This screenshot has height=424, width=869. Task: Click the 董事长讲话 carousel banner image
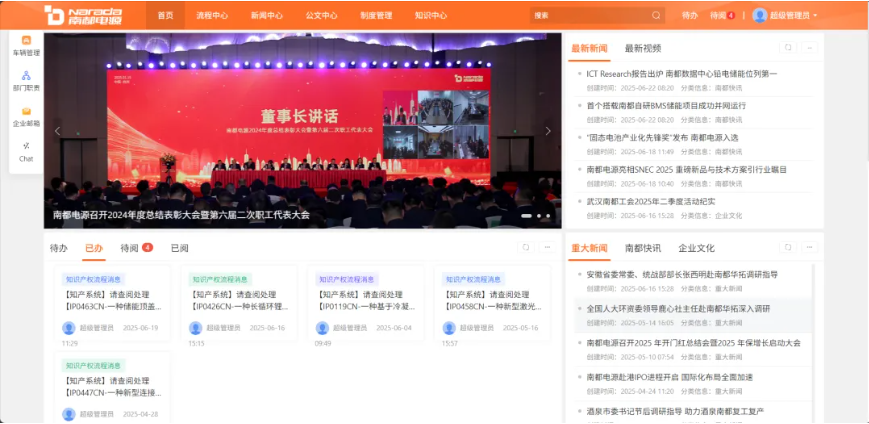point(303,131)
